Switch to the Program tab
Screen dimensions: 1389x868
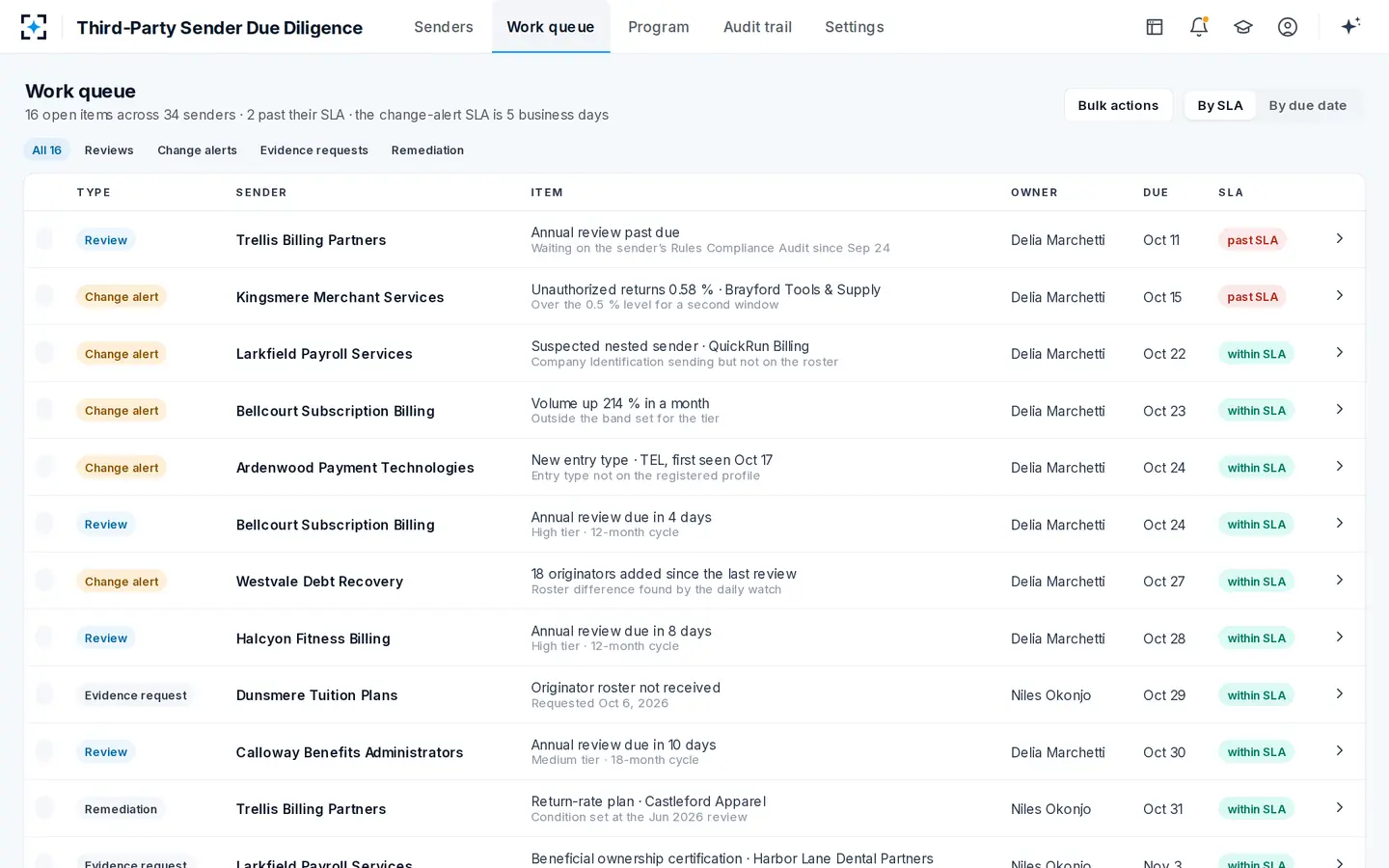coord(659,27)
